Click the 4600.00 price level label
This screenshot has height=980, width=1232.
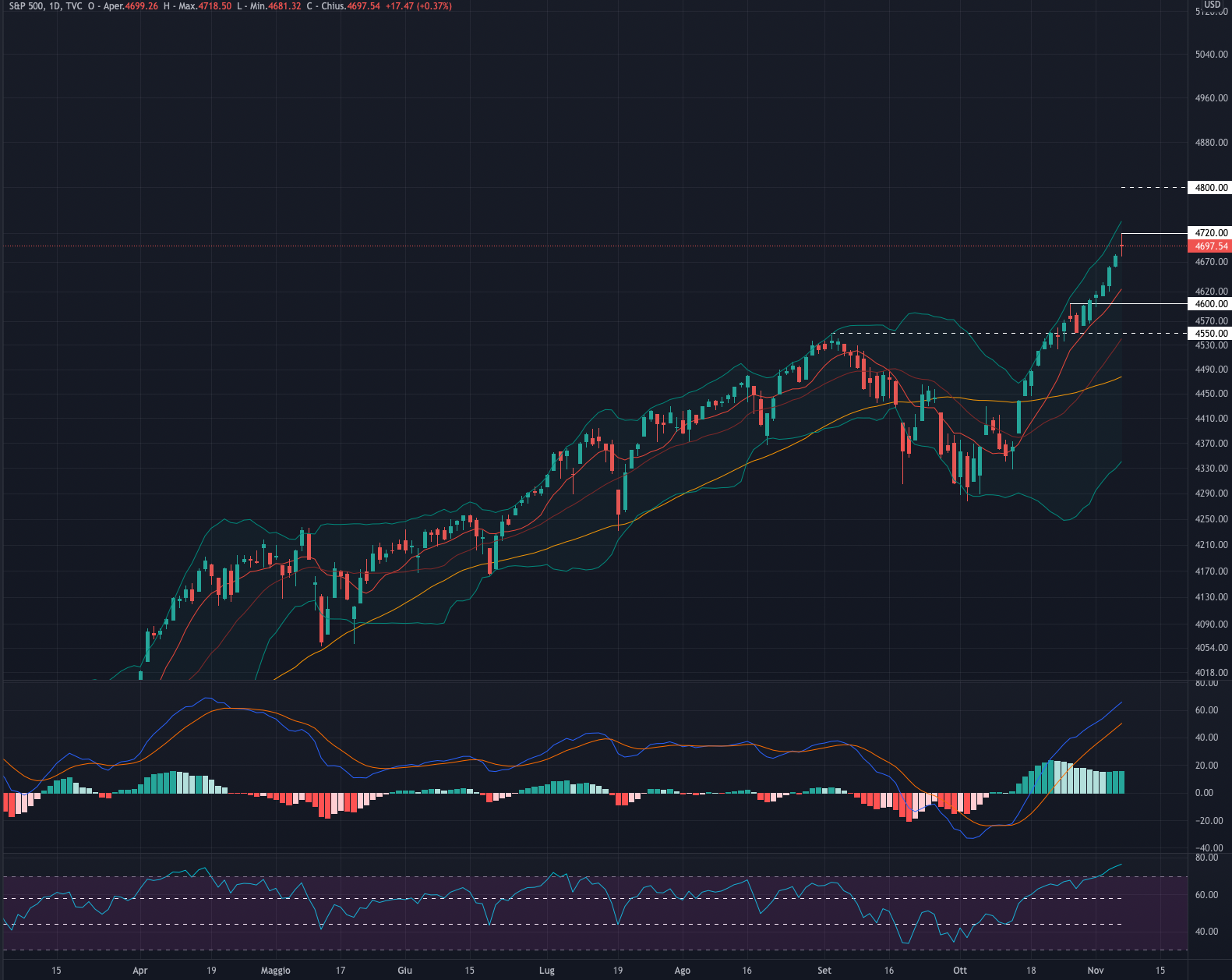(x=1209, y=304)
